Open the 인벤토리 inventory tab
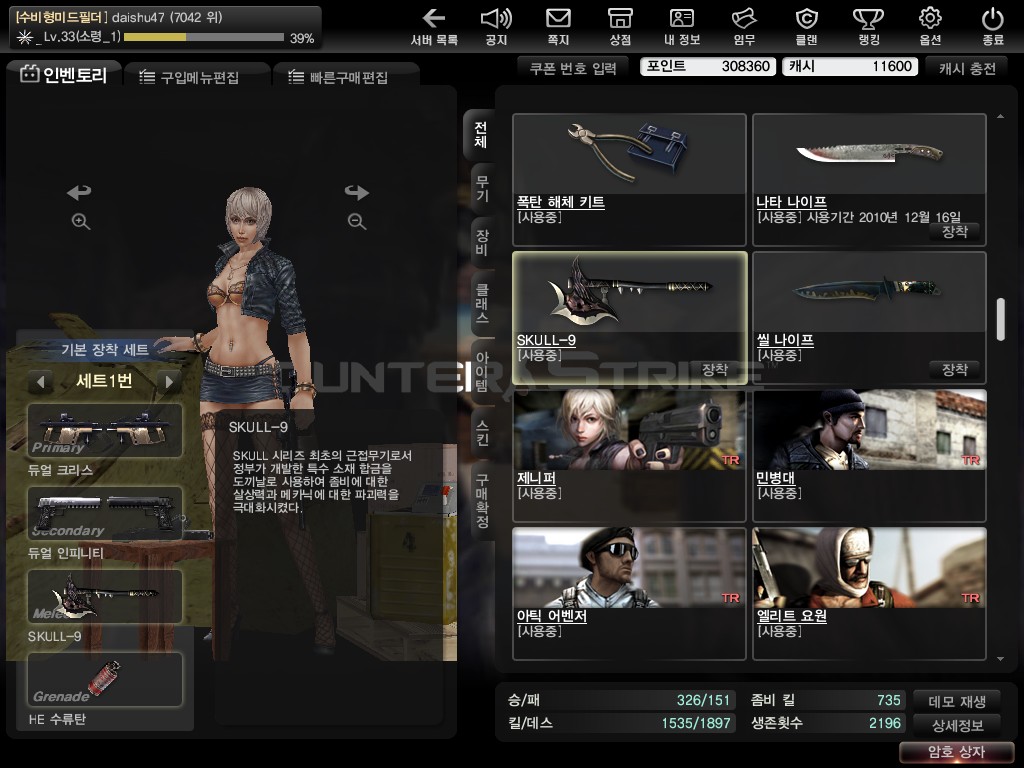This screenshot has width=1024, height=768. pos(64,75)
